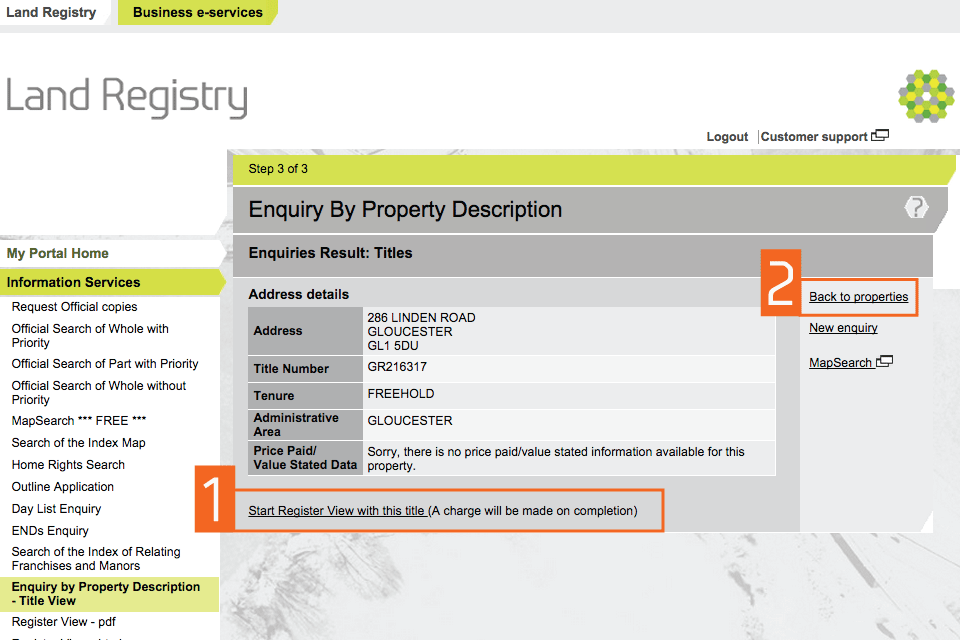Select Information Services menu section
960x640 pixels.
coord(74,283)
